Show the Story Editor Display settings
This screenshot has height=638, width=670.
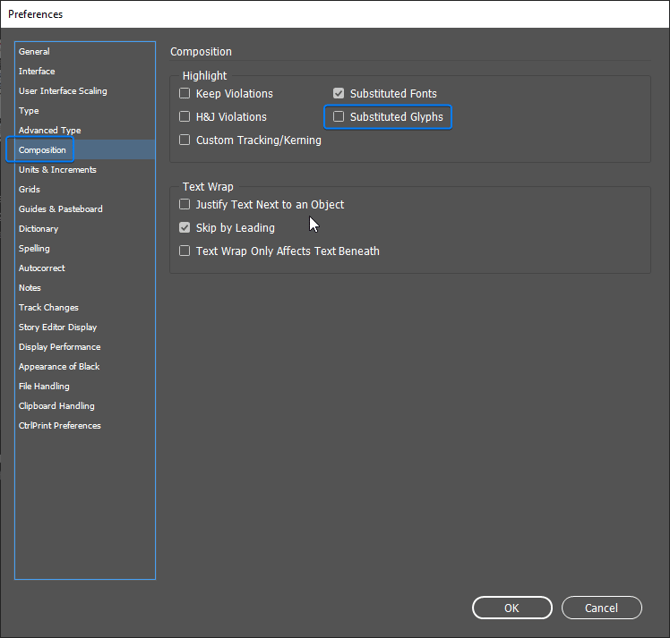click(57, 327)
